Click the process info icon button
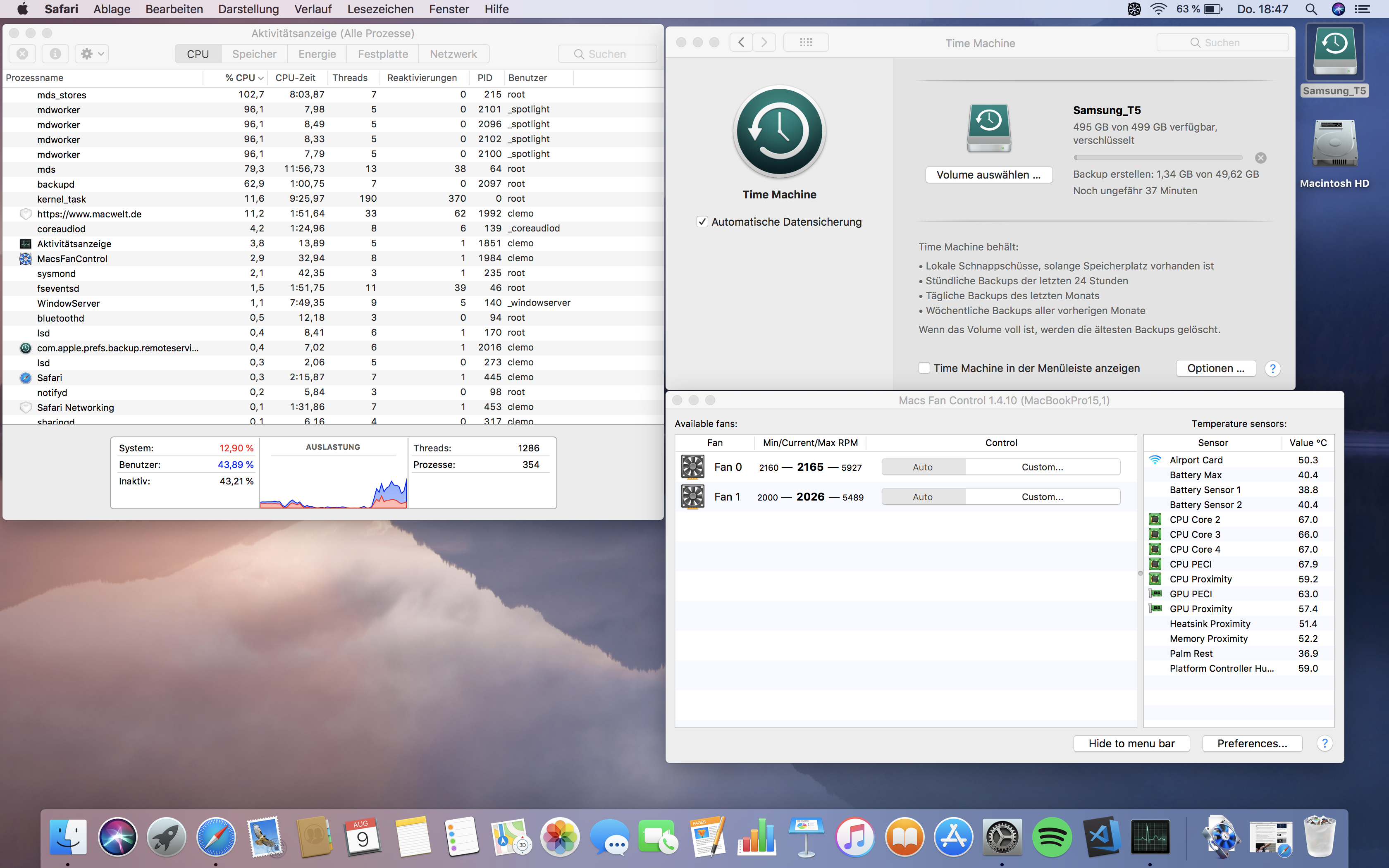The height and width of the screenshot is (868, 1389). tap(55, 54)
